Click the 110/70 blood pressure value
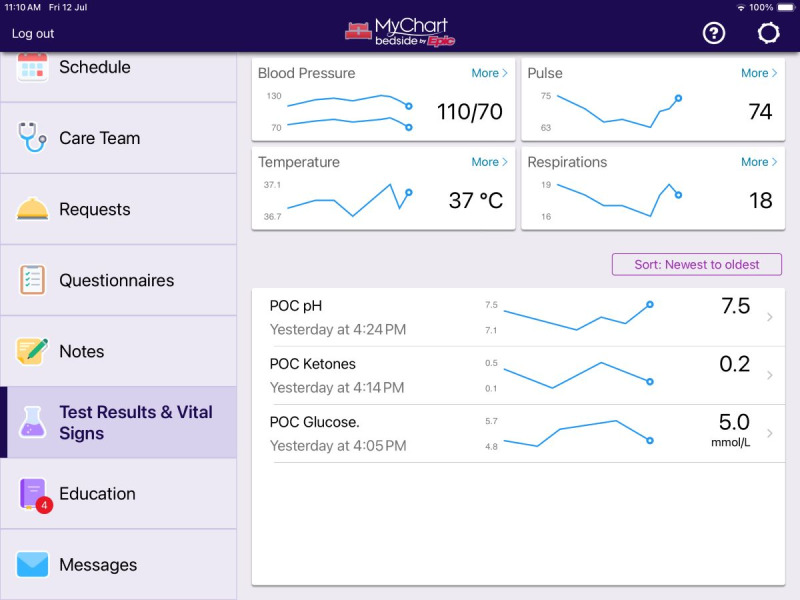800x600 pixels. (470, 112)
